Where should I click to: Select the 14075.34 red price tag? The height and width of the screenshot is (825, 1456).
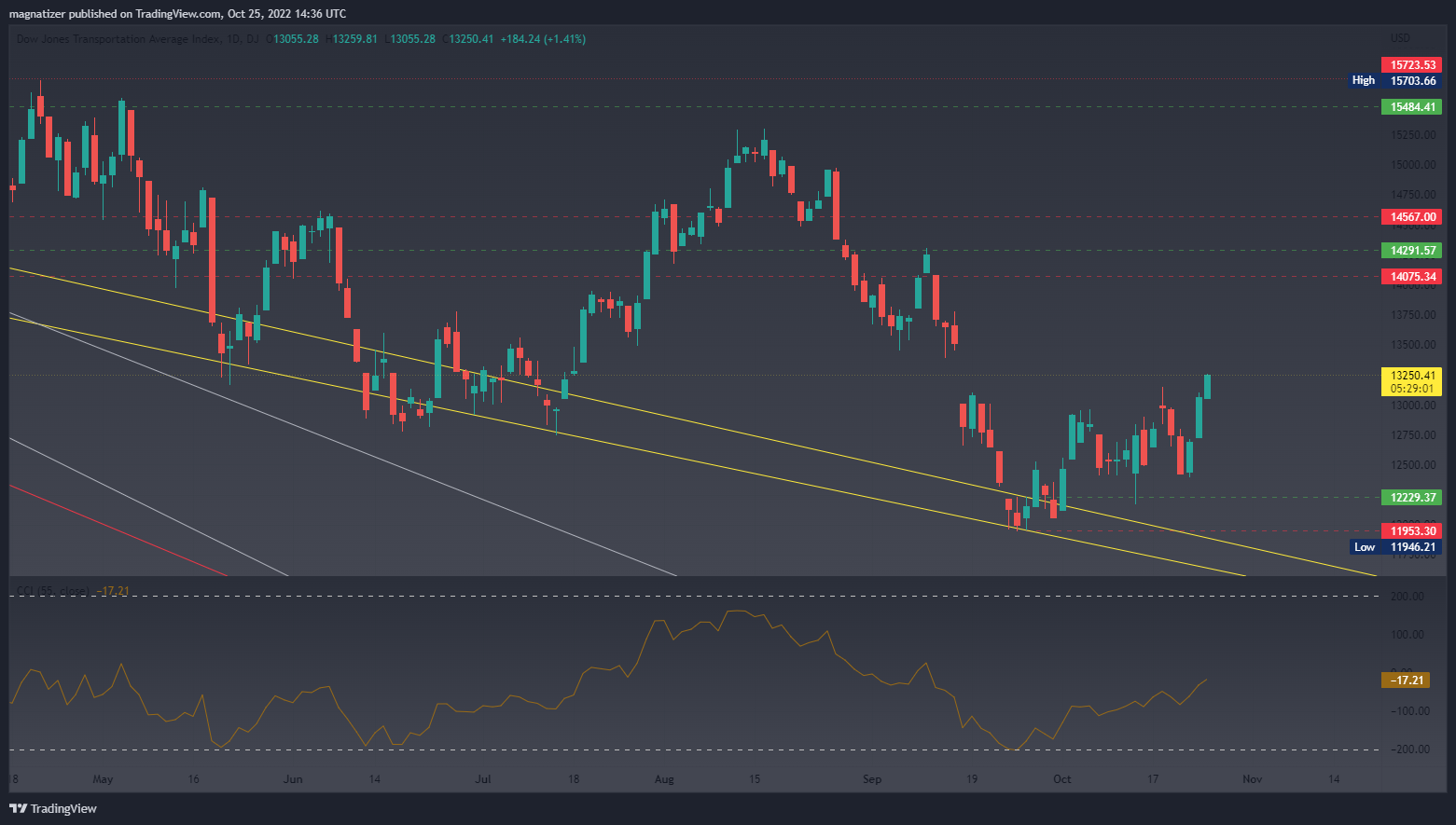click(x=1411, y=277)
